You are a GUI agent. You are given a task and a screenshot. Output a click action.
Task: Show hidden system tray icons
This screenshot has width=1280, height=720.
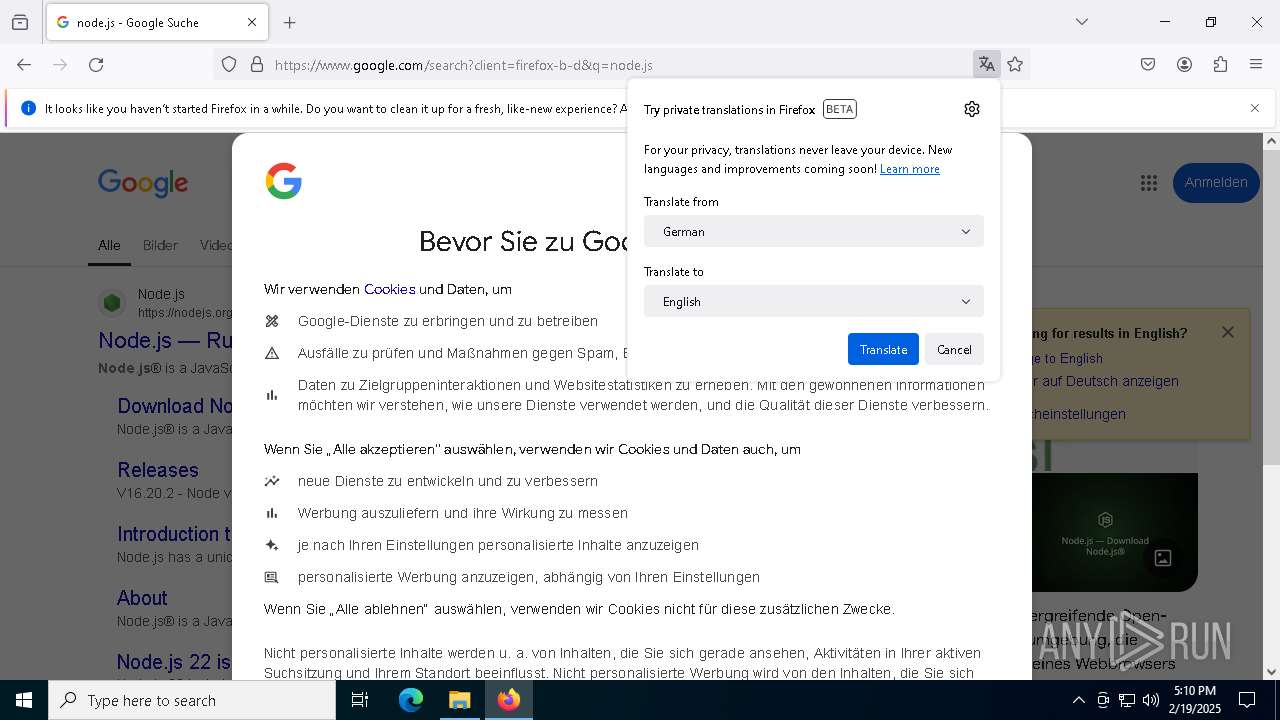coord(1078,700)
